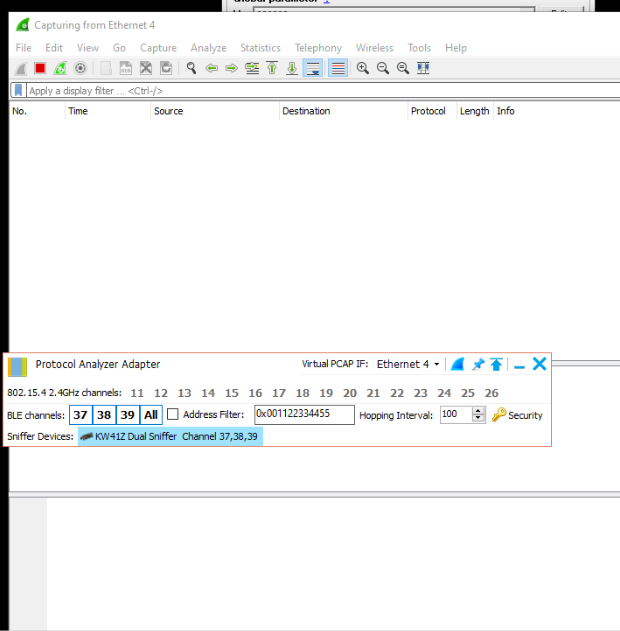620x631 pixels.
Task: Open the Capture menu
Action: (158, 48)
